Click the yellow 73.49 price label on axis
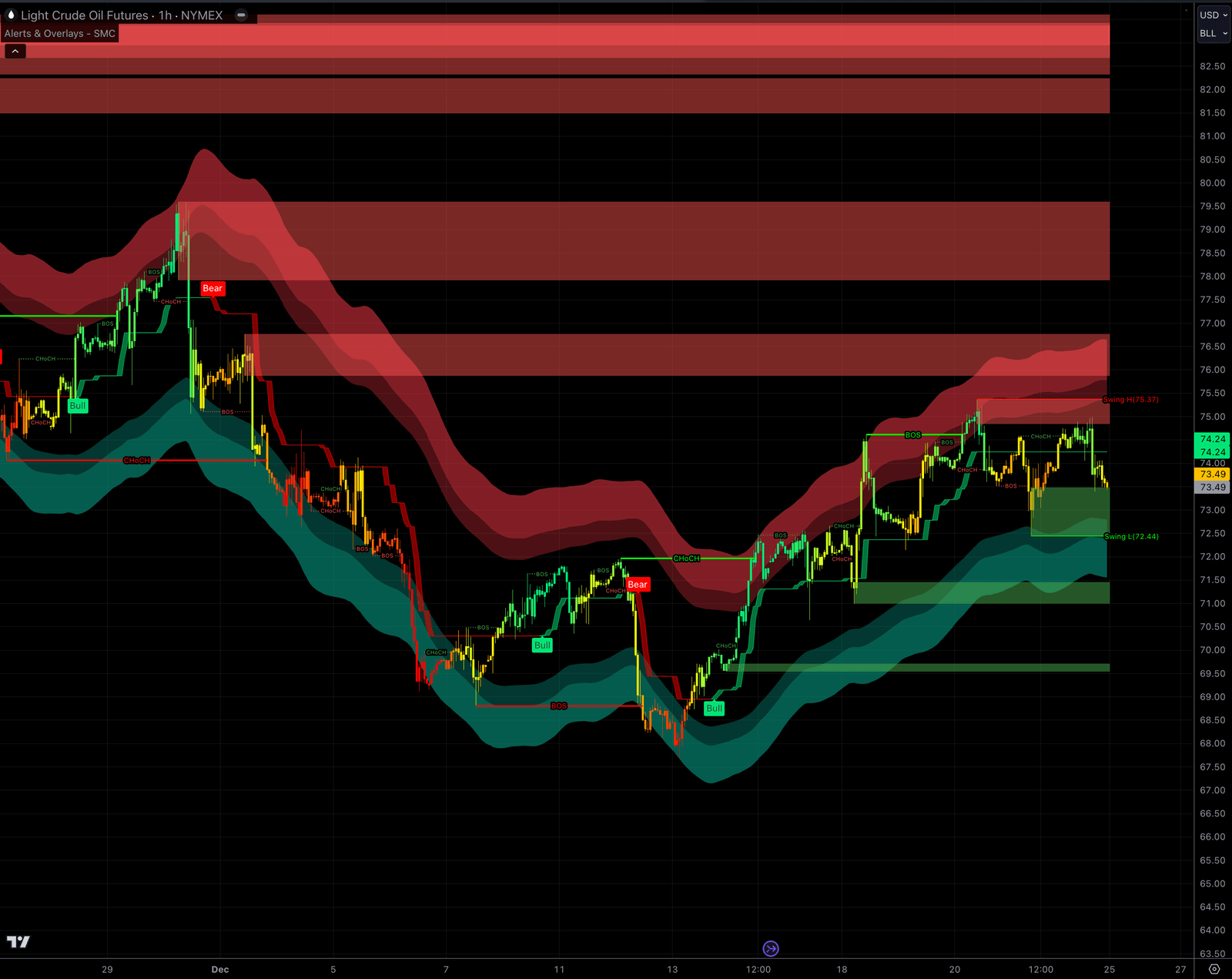1232x979 pixels. 1210,474
